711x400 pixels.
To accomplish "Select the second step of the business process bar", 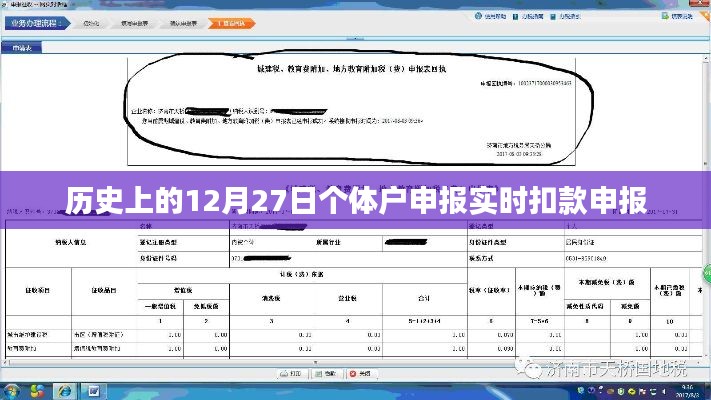I will (134, 23).
